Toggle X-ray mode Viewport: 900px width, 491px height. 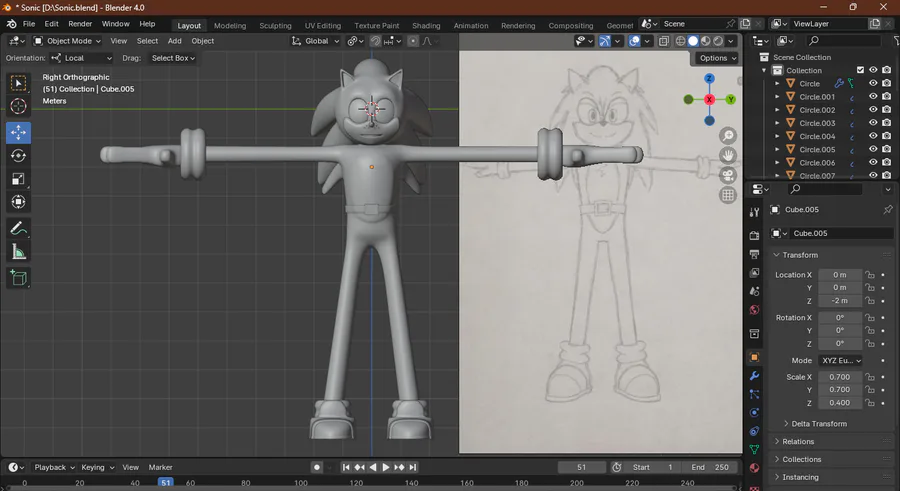click(664, 41)
